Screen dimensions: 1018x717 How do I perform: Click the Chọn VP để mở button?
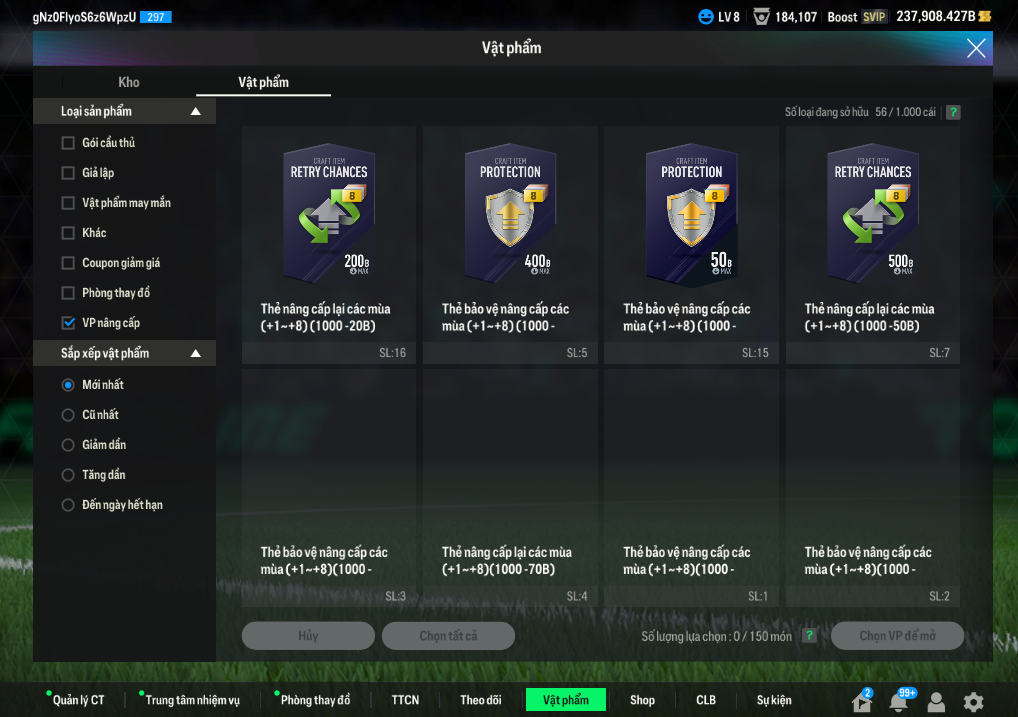[896, 636]
